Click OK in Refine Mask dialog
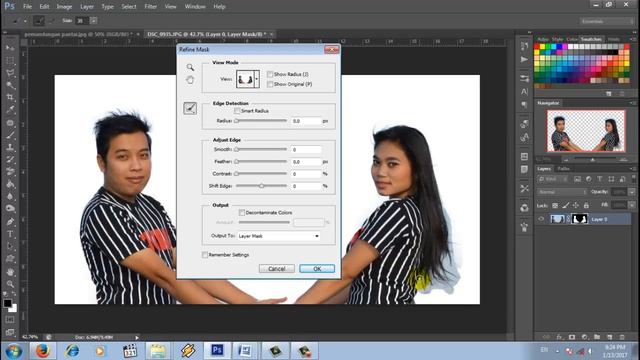This screenshot has height=360, width=640. click(317, 269)
